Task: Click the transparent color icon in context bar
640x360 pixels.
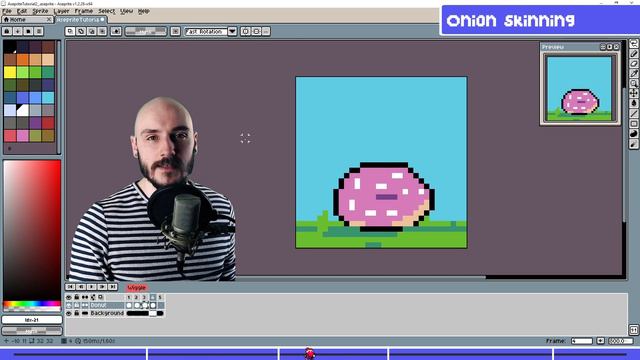Action: click(116, 31)
